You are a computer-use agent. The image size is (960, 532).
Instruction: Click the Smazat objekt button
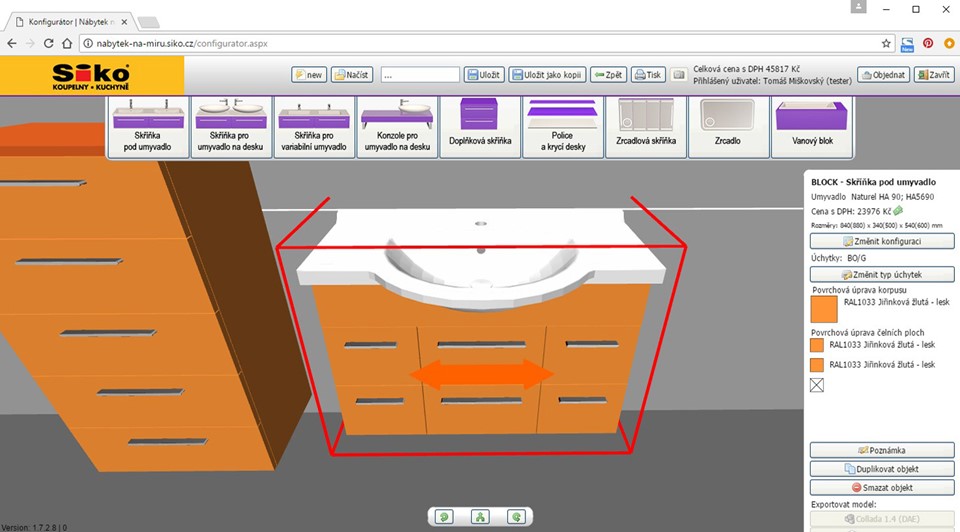tap(882, 488)
